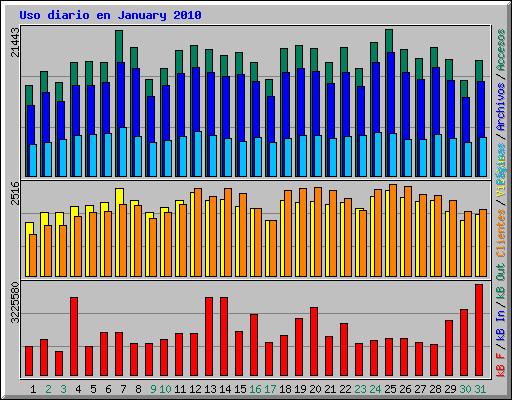Click the light-blue pages bar for day 1

pyautogui.click(x=33, y=160)
